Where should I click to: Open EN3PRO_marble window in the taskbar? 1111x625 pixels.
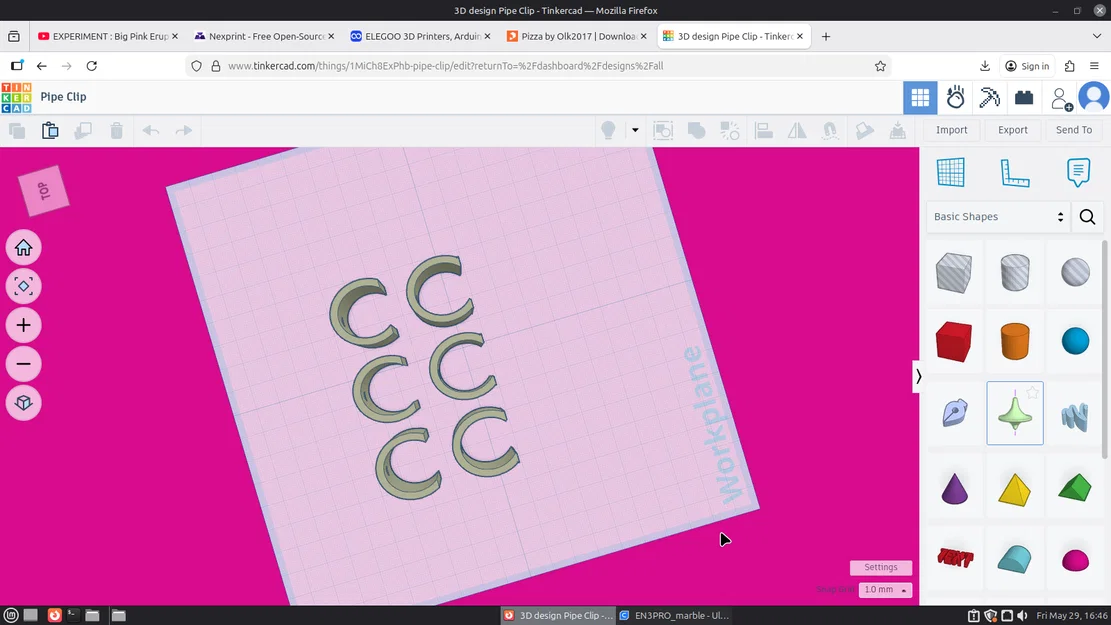pyautogui.click(x=674, y=615)
